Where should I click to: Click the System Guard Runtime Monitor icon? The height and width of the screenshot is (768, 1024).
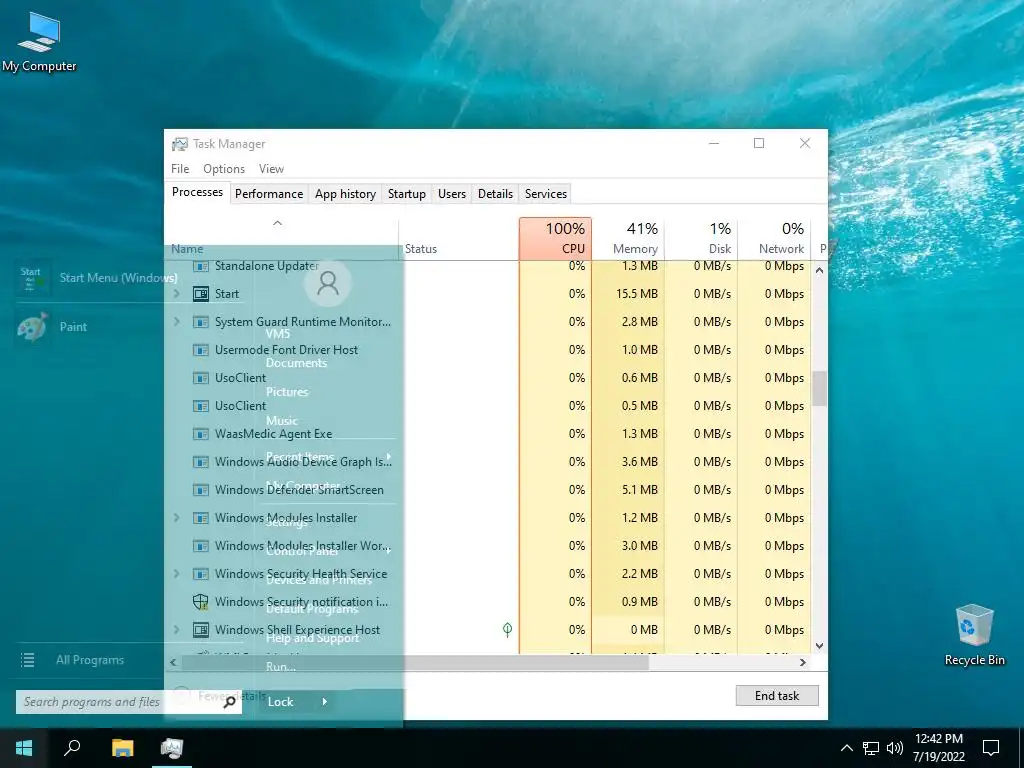click(x=201, y=322)
